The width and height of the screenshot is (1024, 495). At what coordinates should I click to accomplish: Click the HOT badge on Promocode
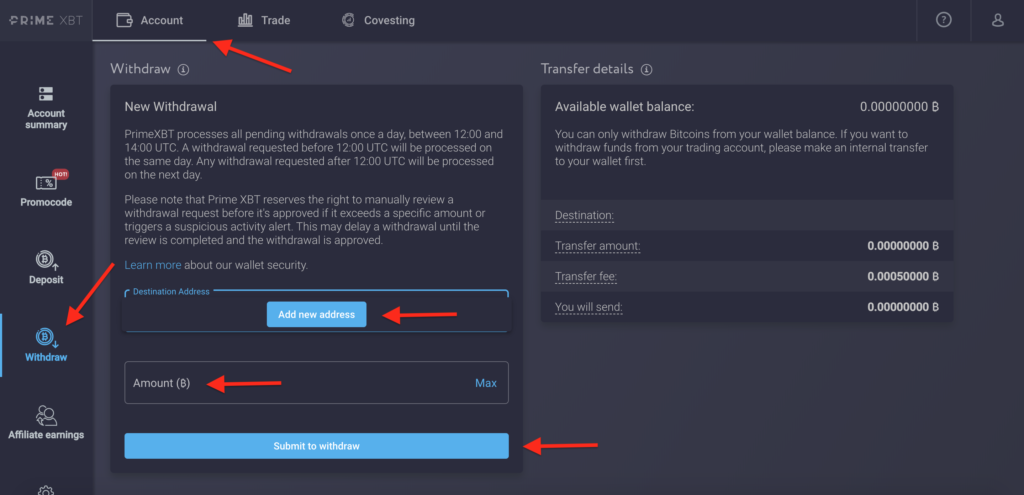click(x=60, y=174)
